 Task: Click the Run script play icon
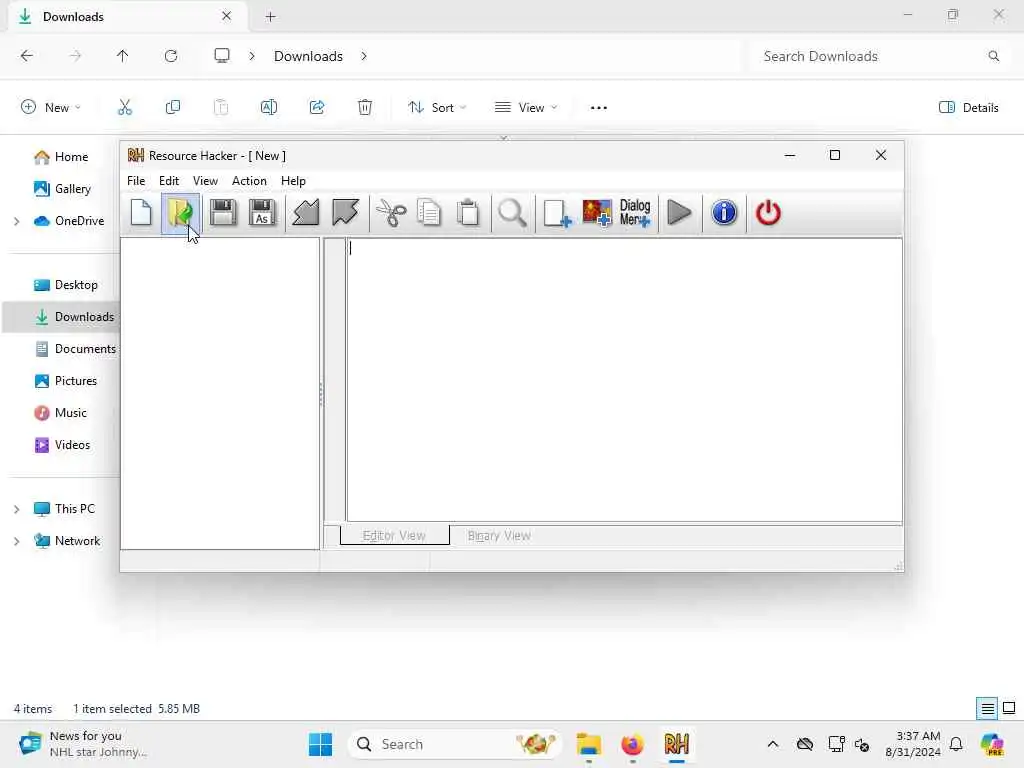click(679, 213)
